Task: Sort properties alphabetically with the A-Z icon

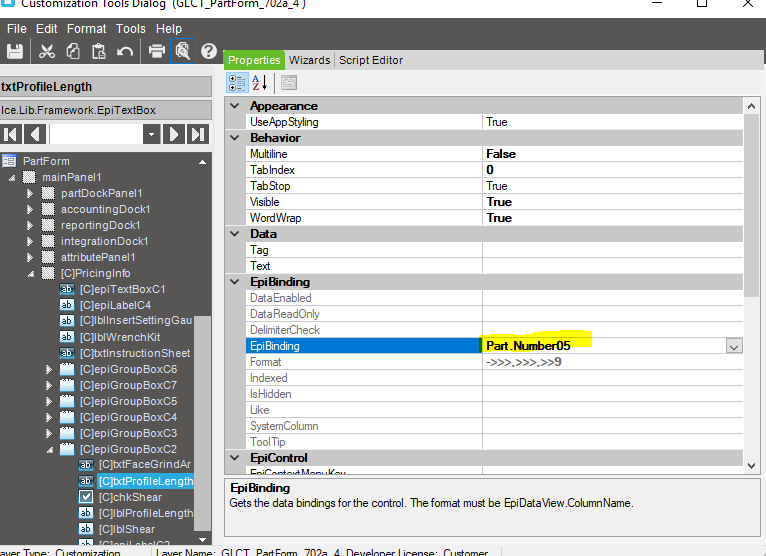Action: coord(259,83)
